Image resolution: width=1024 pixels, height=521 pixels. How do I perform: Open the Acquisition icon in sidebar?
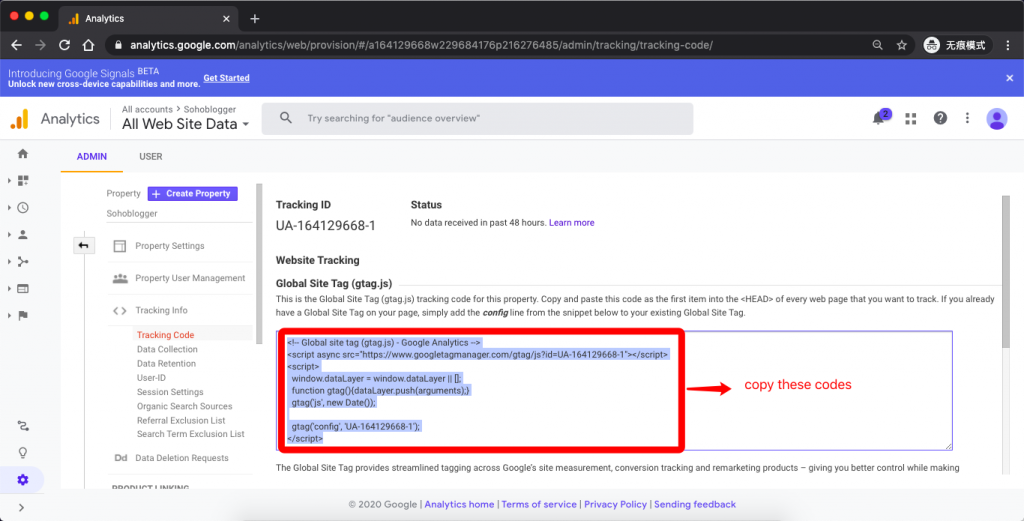point(23,262)
